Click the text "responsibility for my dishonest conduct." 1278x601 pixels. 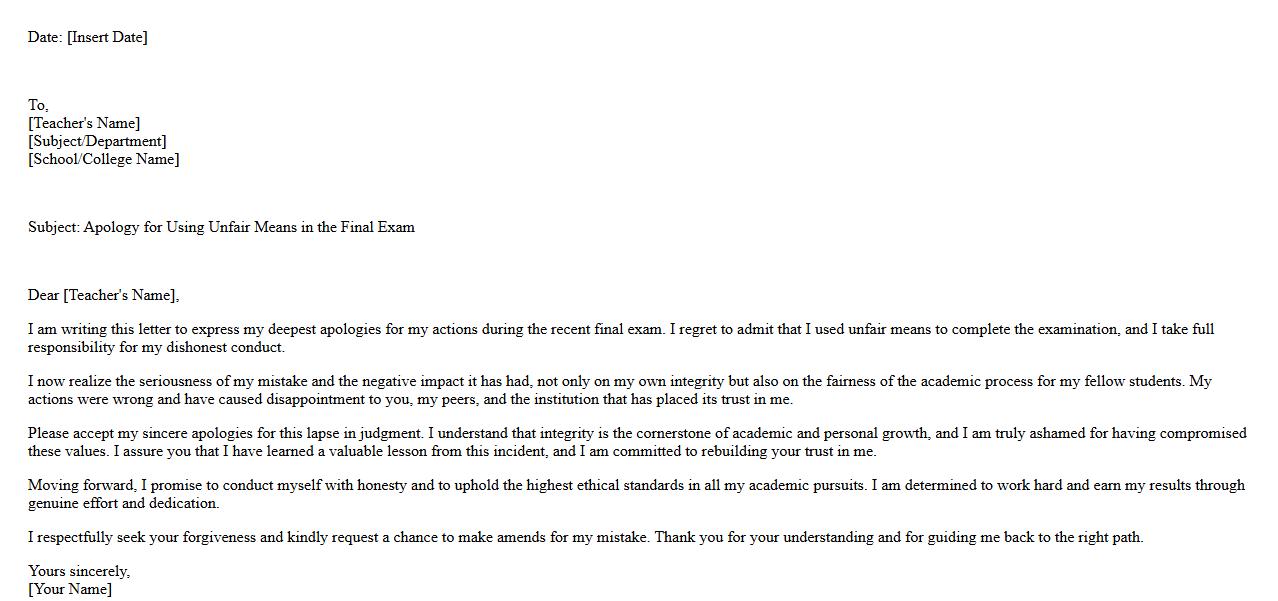tap(156, 347)
